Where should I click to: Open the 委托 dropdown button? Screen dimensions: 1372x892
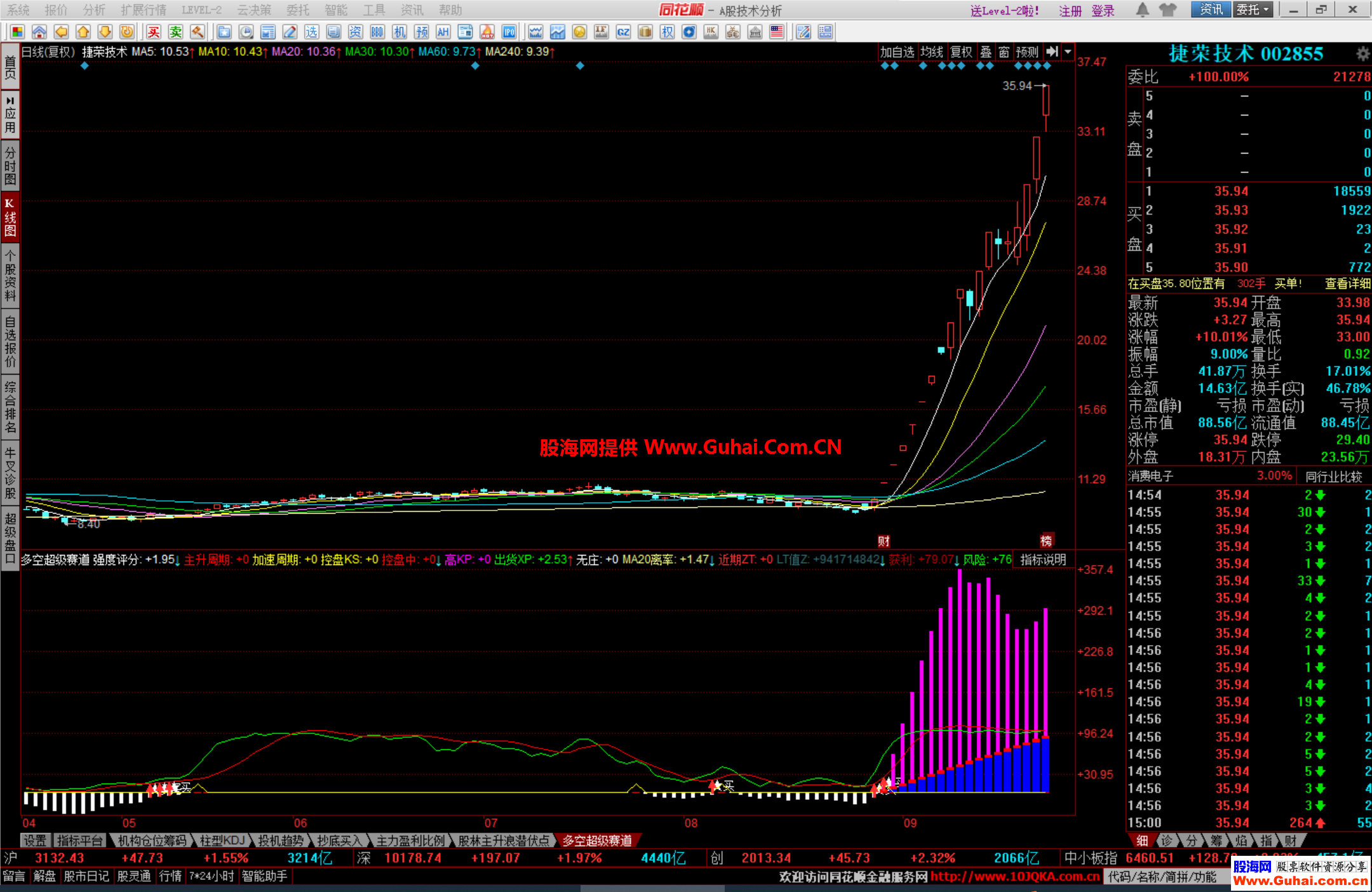pyautogui.click(x=1253, y=10)
